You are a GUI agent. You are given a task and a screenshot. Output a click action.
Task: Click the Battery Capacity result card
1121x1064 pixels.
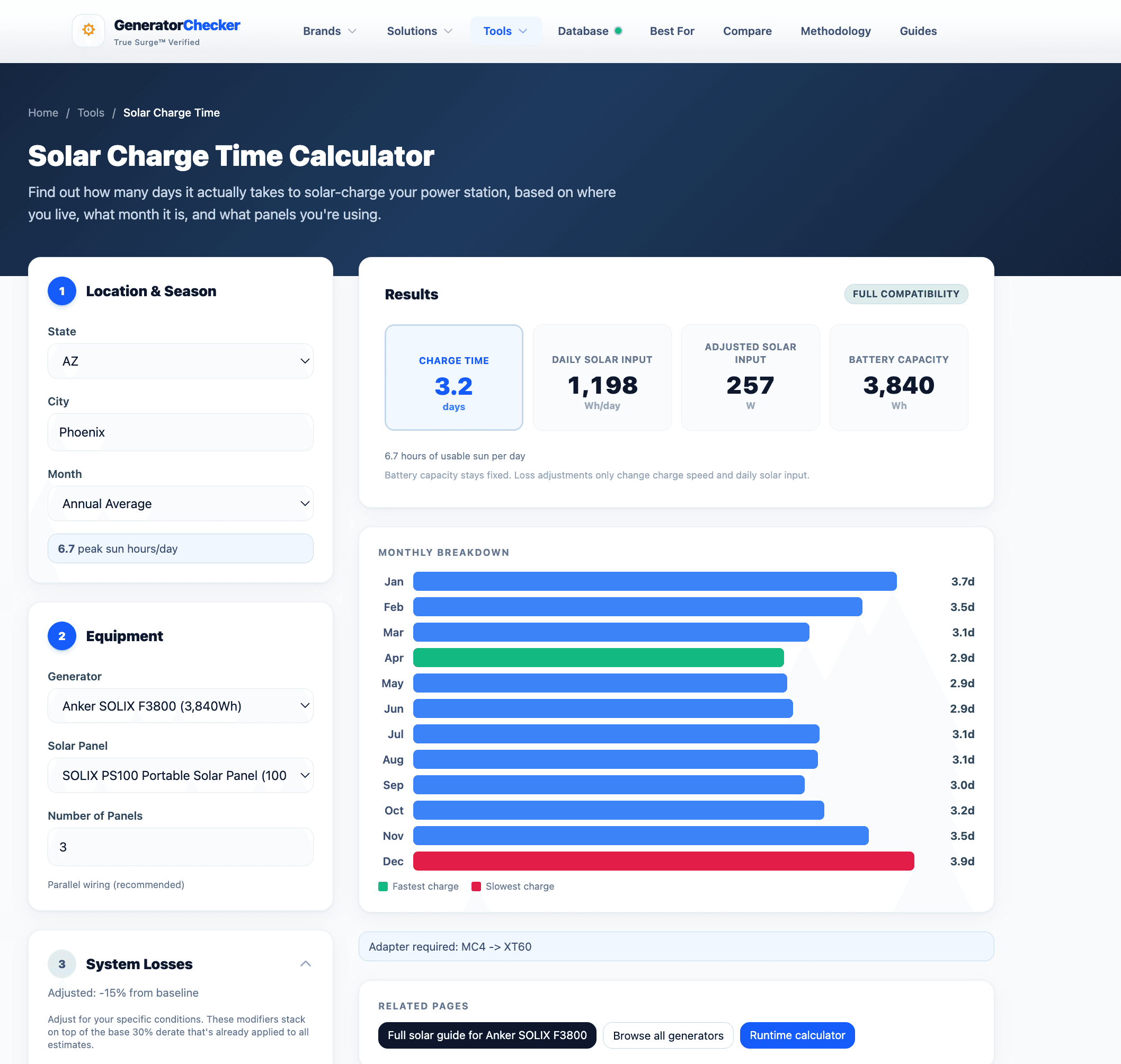898,377
